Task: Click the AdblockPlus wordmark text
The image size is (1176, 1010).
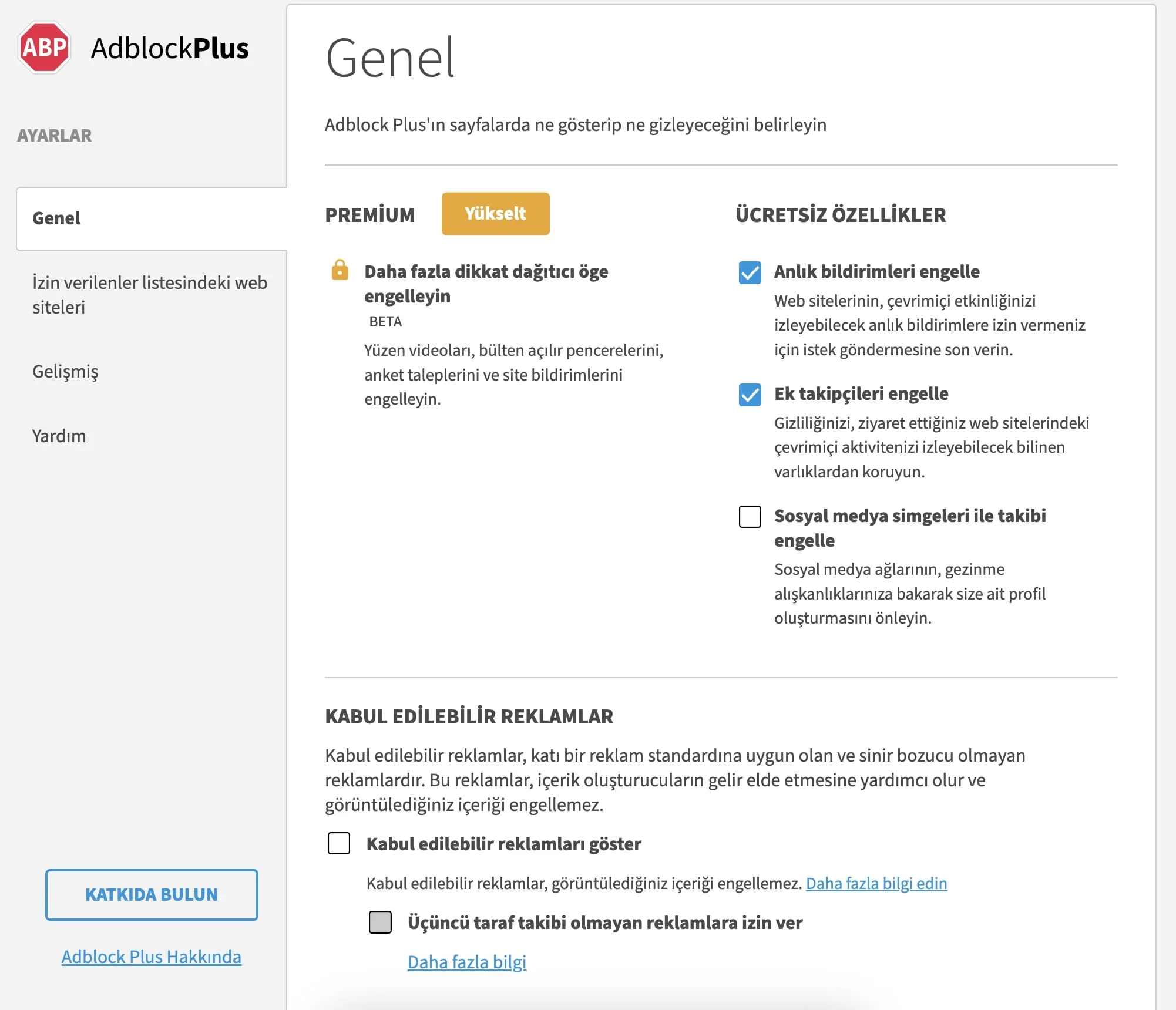Action: [170, 48]
